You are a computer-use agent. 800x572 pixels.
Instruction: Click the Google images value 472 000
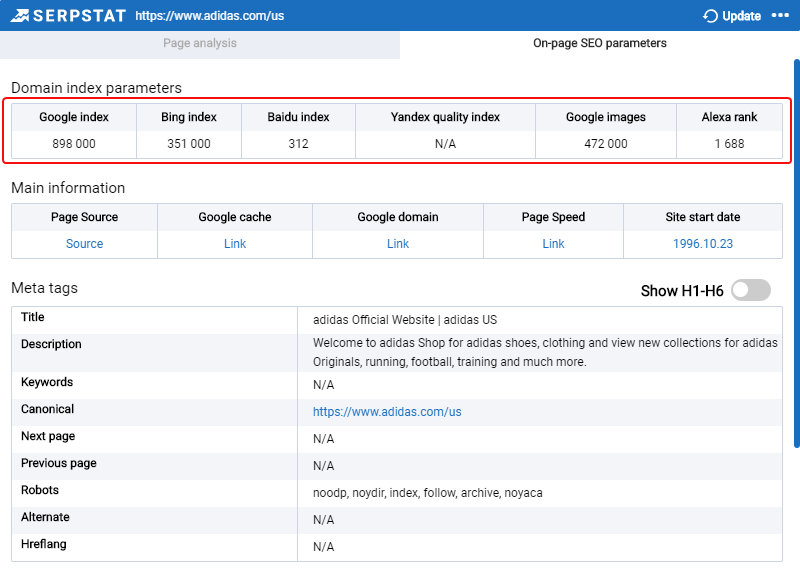606,144
